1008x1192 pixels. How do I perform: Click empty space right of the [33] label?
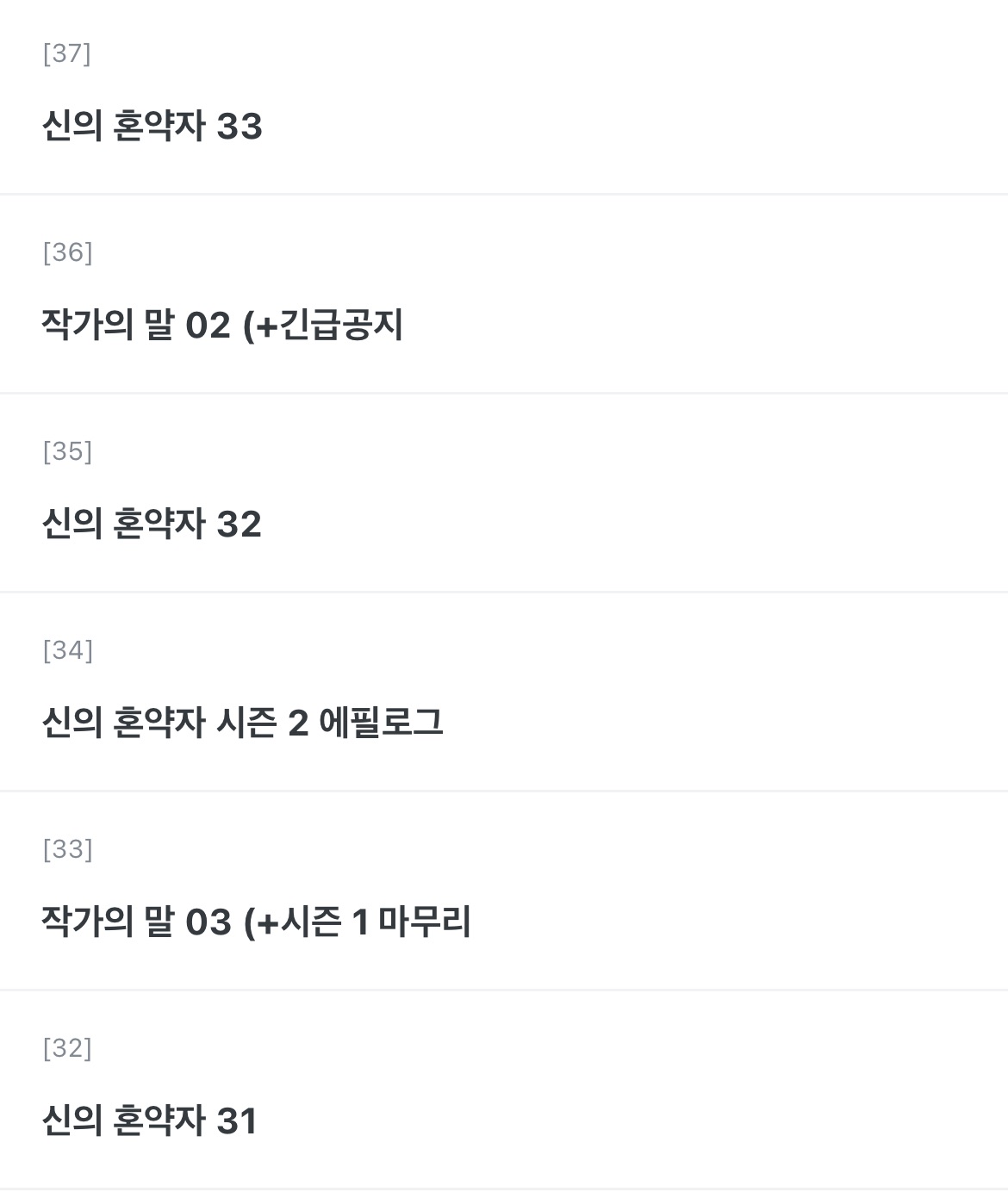click(517, 849)
